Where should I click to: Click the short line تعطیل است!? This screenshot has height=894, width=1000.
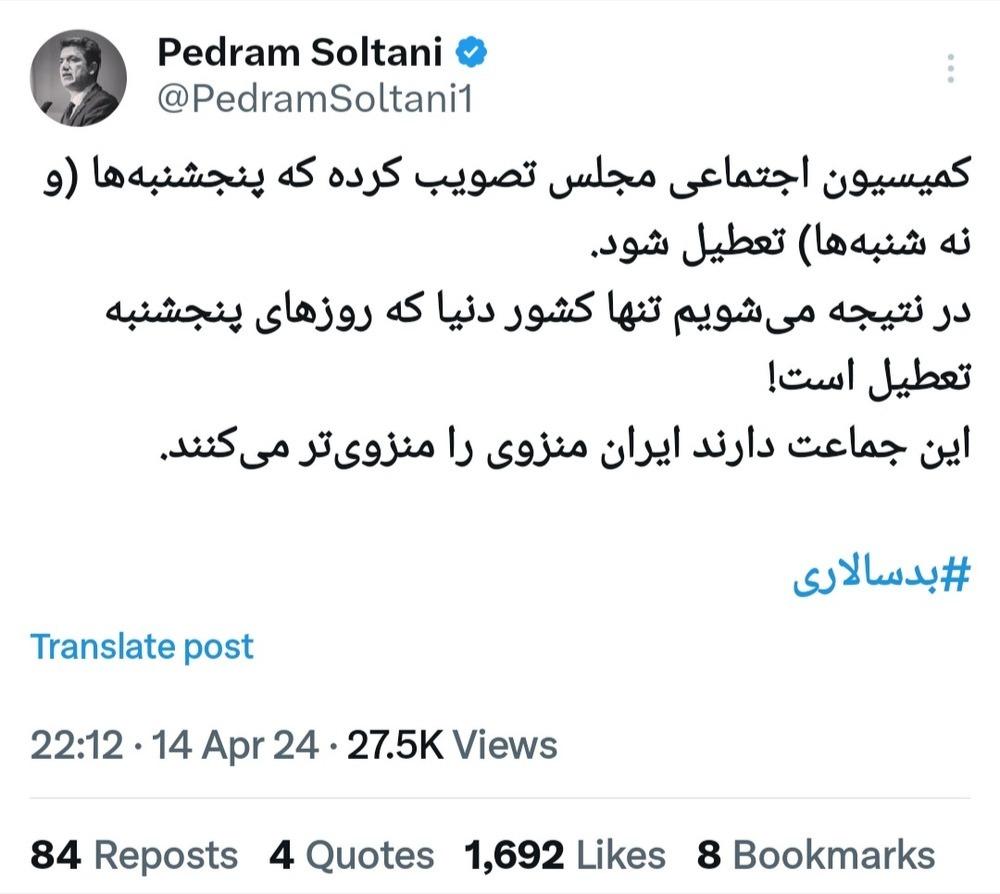pos(880,380)
